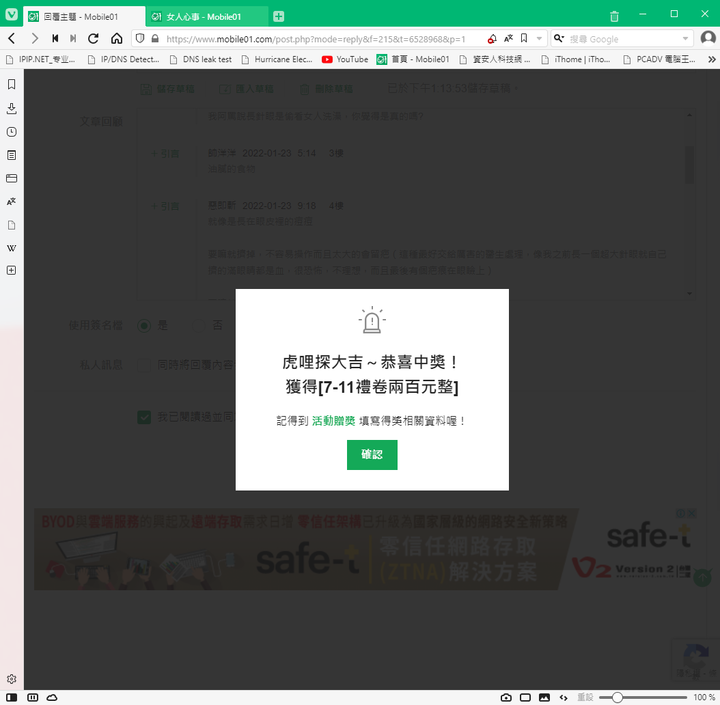Image resolution: width=720 pixels, height=705 pixels.
Task: Open Vivaldi settings gear
Action: point(11,679)
